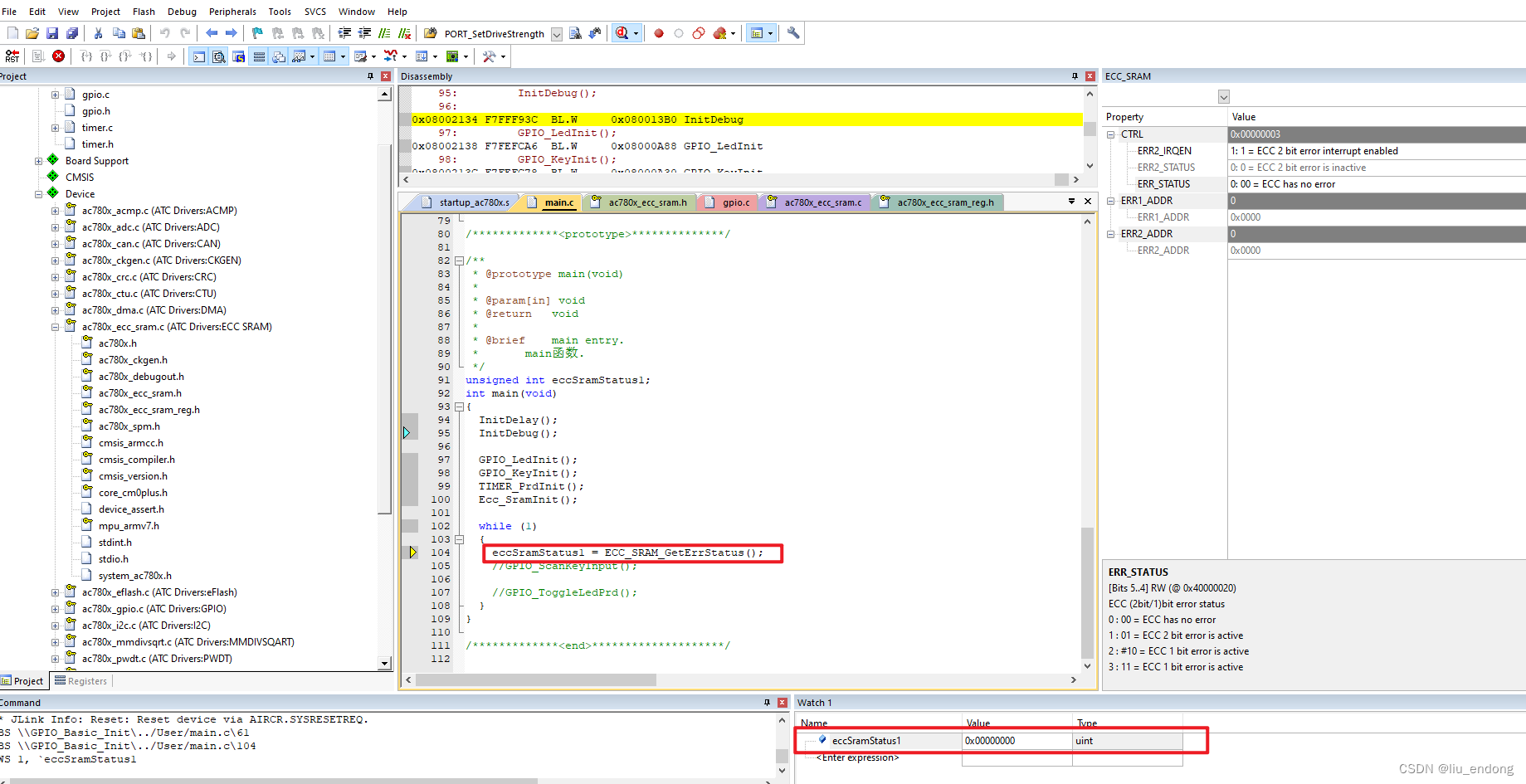Collapse the Device group in the project tree

point(38,194)
